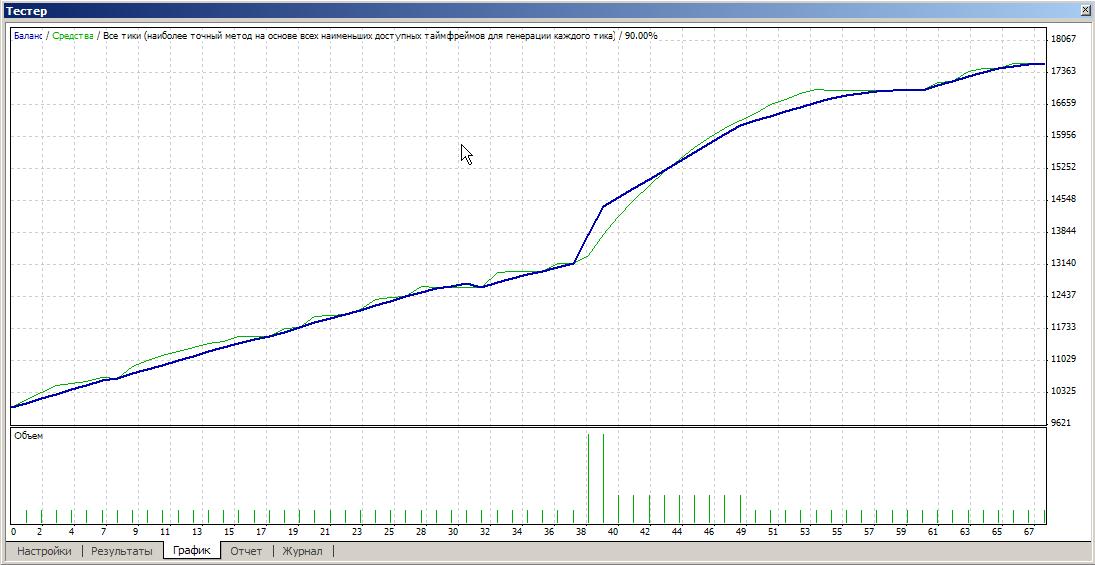Click the 11029 axis value
The width and height of the screenshot is (1095, 565).
1063,359
